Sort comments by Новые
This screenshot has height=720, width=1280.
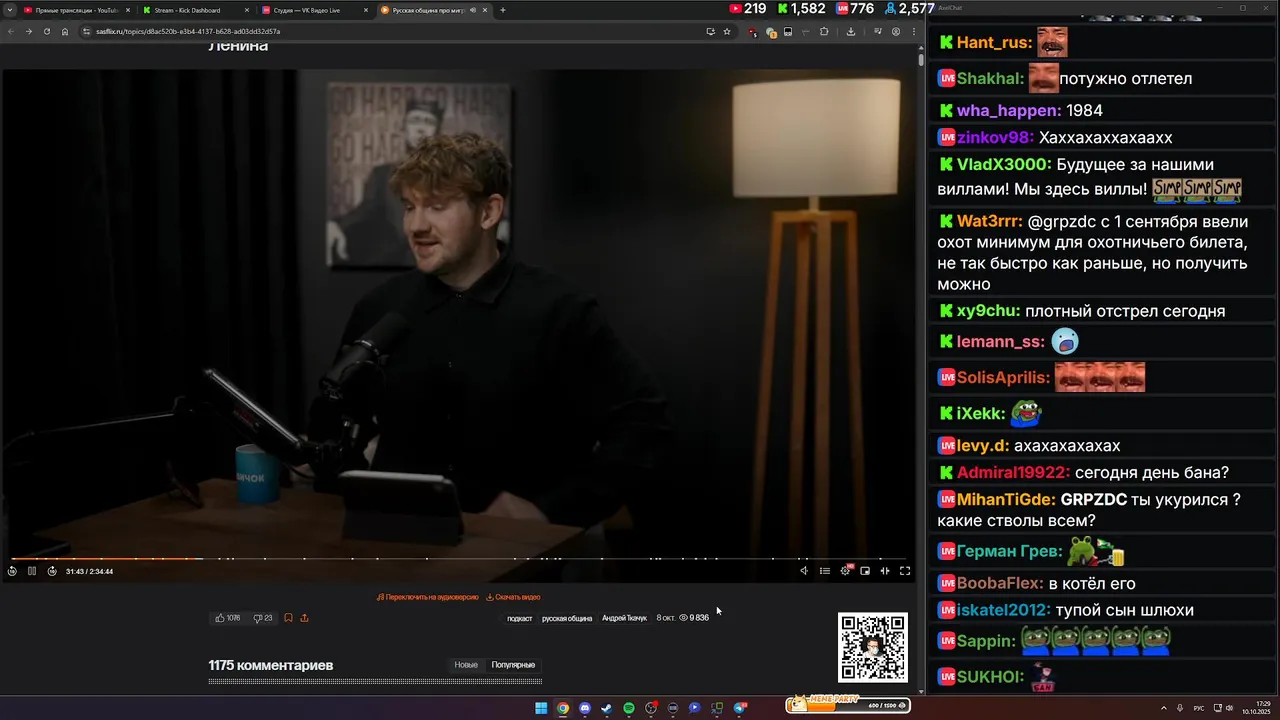(466, 665)
